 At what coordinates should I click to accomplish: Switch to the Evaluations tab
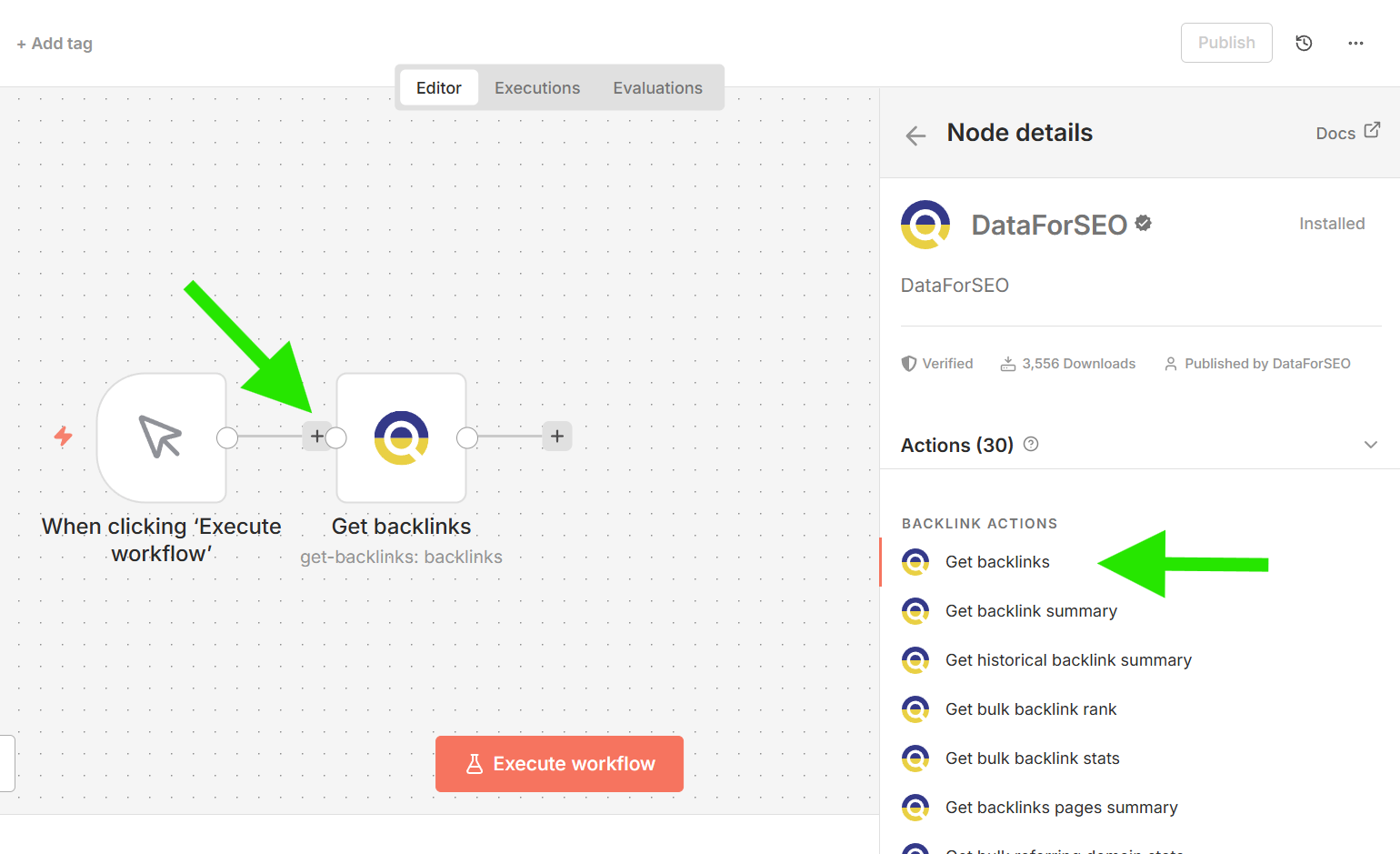point(657,88)
